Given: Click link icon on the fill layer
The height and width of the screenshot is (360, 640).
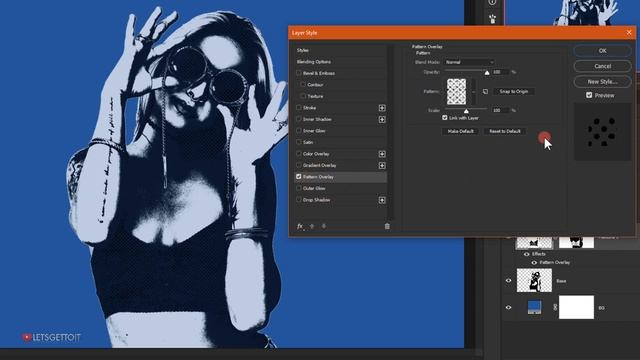Looking at the screenshot, I should pyautogui.click(x=555, y=307).
